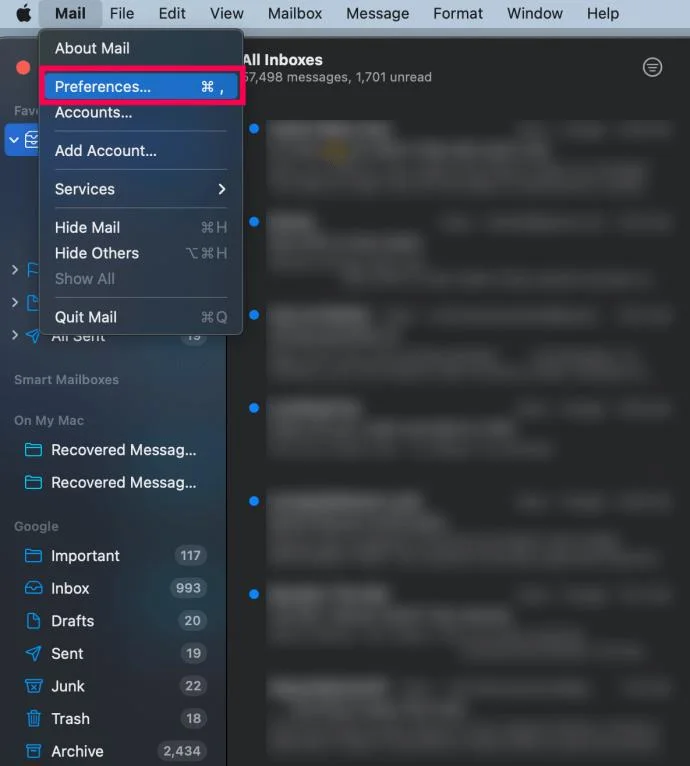690x766 pixels.
Task: Open the Junk mailbox
Action: tap(113, 686)
